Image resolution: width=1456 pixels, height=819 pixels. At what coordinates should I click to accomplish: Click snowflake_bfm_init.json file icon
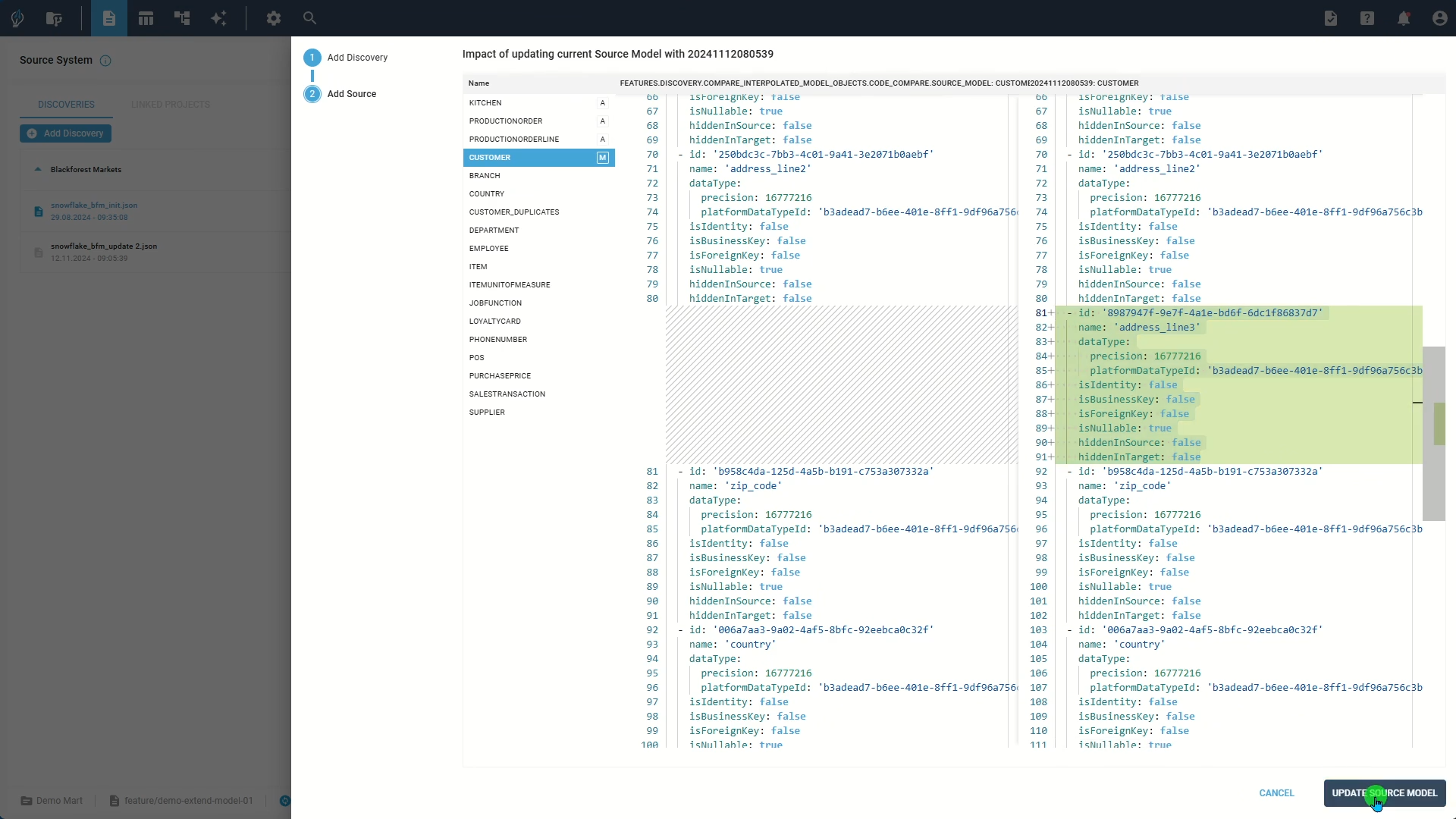pos(38,212)
